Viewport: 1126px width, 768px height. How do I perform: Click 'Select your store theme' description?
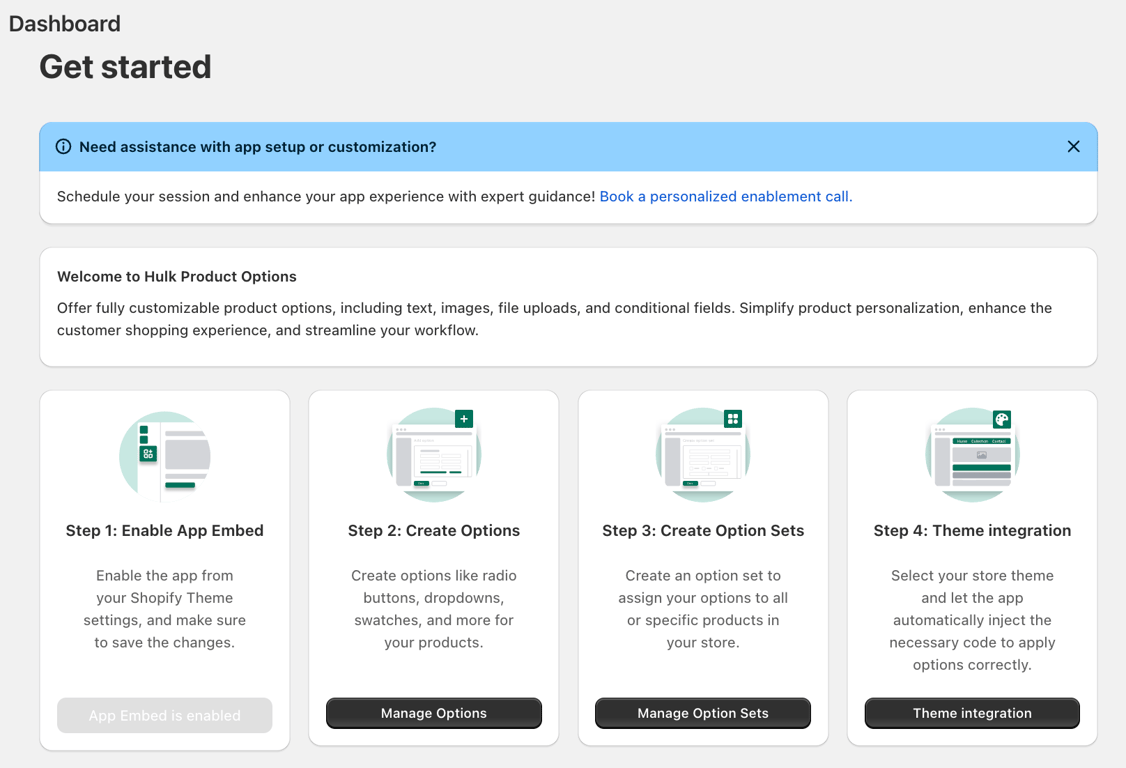[x=972, y=620]
